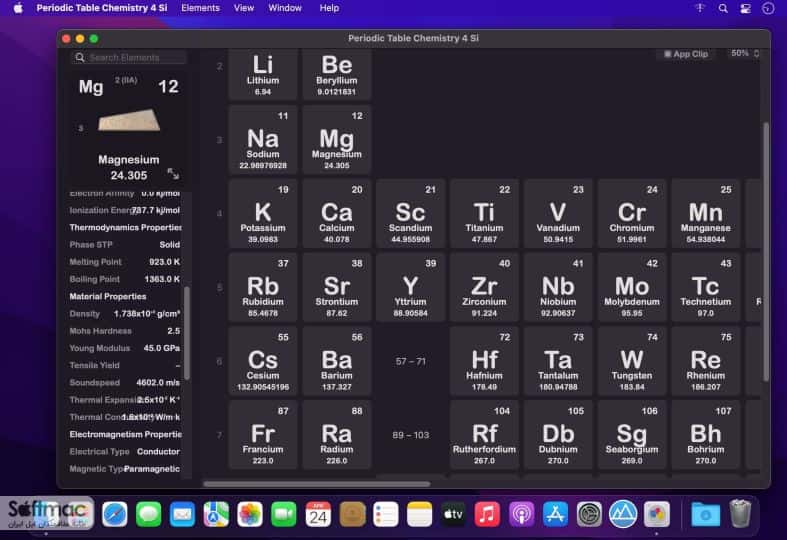
Task: Select the Chromium element tile
Action: 632,214
